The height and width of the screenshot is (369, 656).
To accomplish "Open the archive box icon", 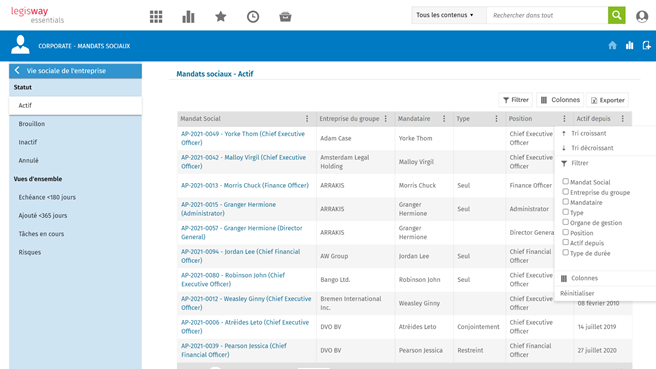I will pyautogui.click(x=285, y=17).
